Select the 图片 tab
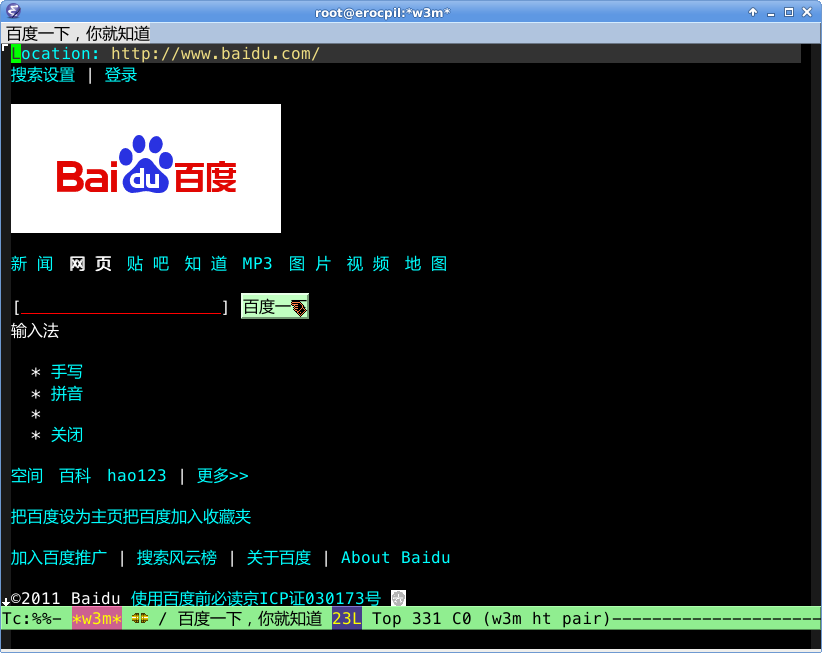This screenshot has height=653, width=822. pos(310,264)
